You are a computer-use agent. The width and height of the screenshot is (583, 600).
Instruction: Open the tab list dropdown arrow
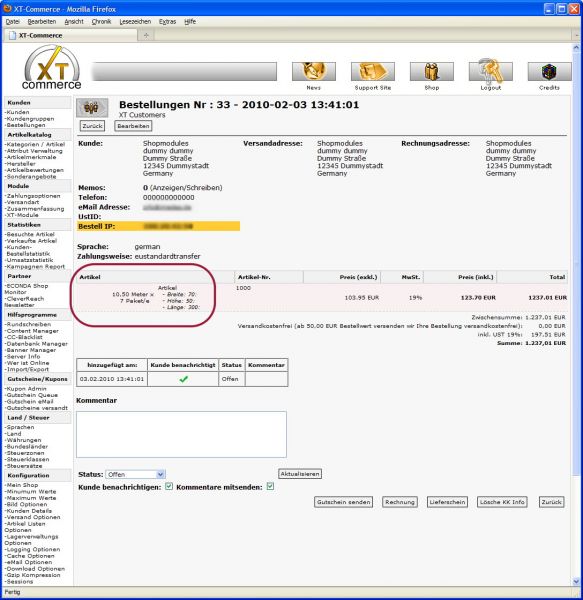pyautogui.click(x=577, y=35)
